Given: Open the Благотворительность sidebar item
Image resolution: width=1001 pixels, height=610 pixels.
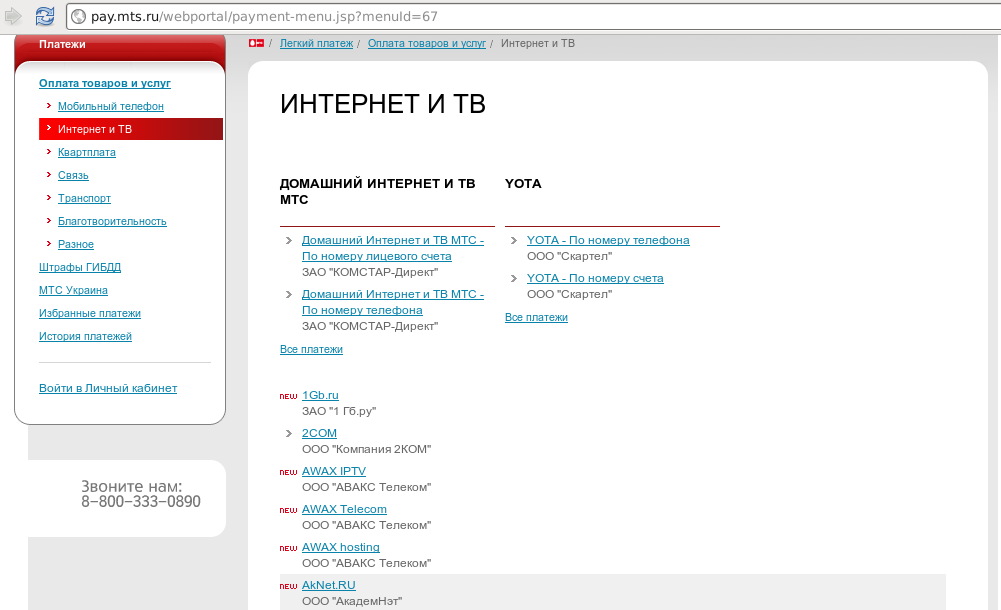Looking at the screenshot, I should pyautogui.click(x=112, y=221).
